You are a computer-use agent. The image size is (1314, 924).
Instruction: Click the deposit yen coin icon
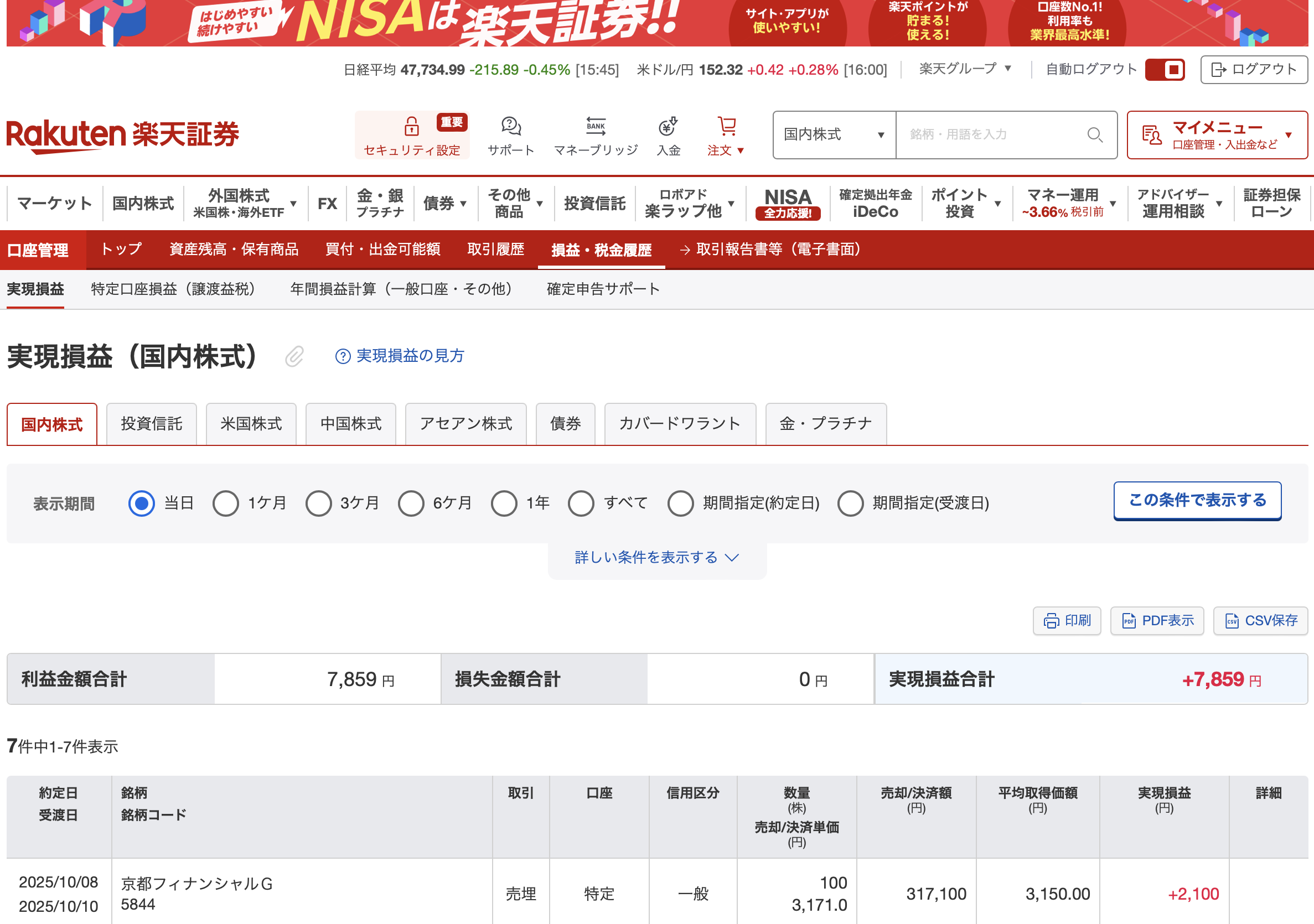coord(668,127)
